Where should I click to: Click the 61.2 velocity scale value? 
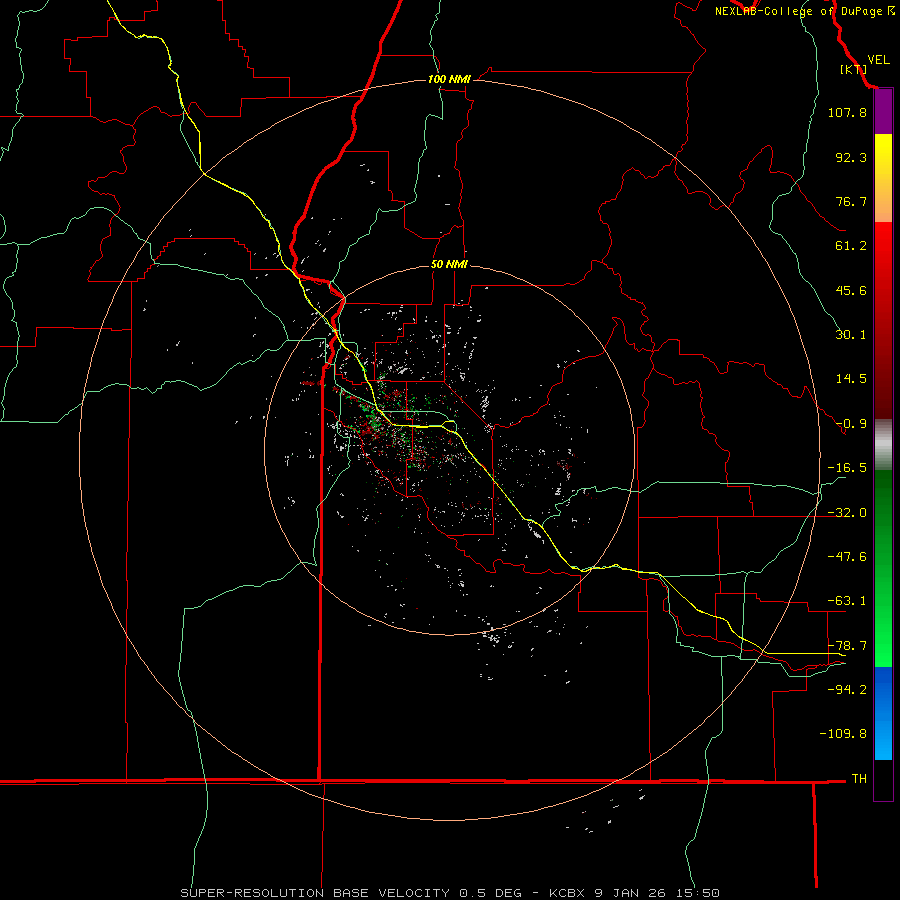[x=851, y=246]
